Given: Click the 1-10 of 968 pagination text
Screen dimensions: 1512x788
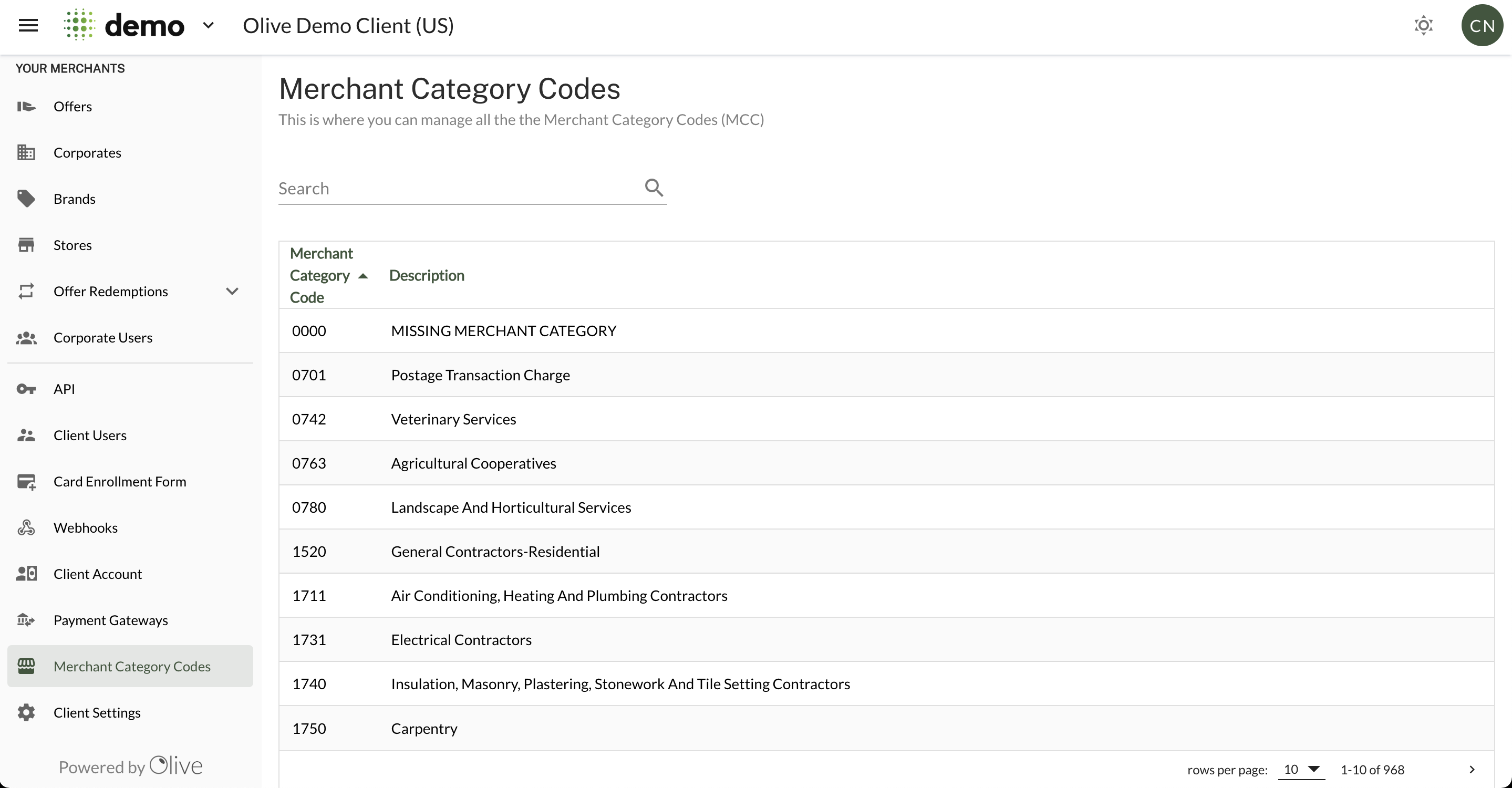Looking at the screenshot, I should pos(1372,769).
